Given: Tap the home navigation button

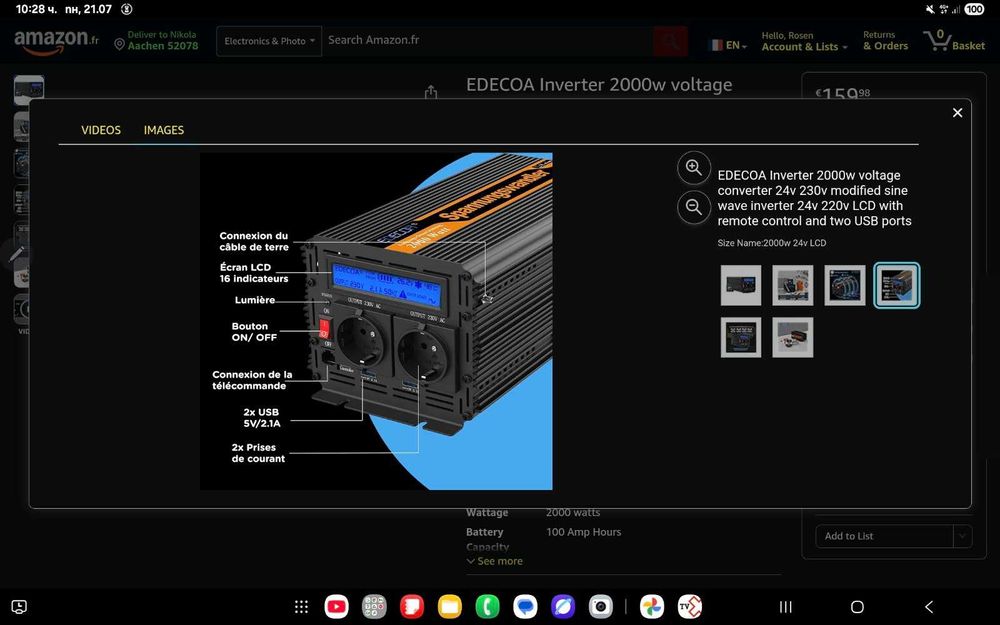Looking at the screenshot, I should coord(857,607).
